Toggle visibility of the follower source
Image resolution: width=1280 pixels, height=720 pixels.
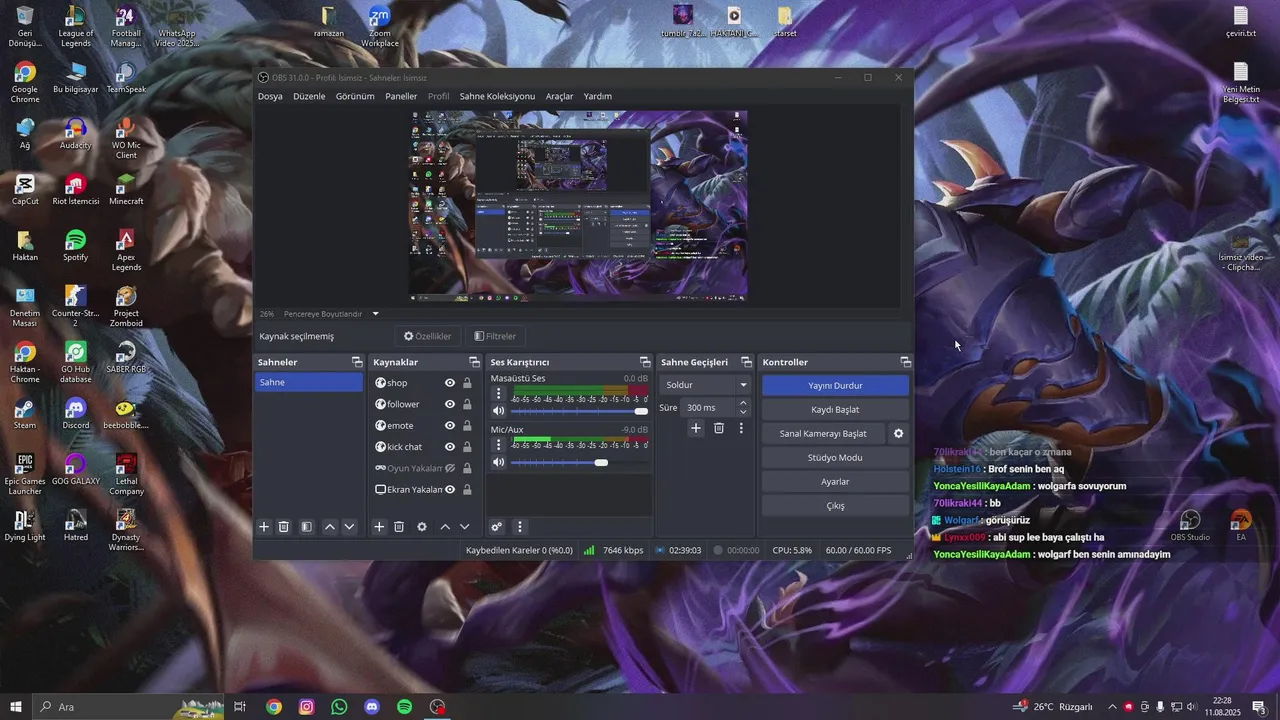(x=450, y=404)
